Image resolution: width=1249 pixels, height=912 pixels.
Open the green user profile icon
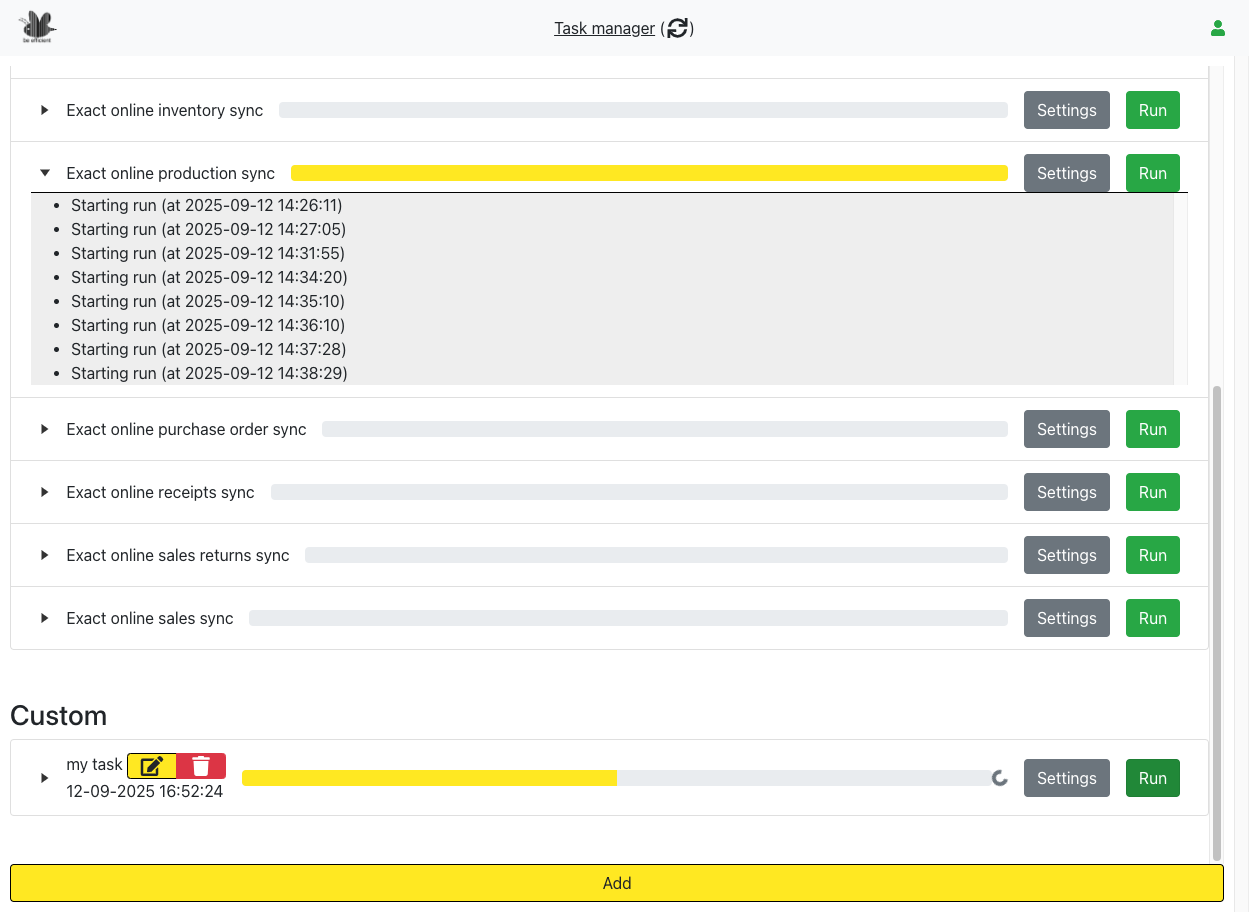click(1217, 28)
